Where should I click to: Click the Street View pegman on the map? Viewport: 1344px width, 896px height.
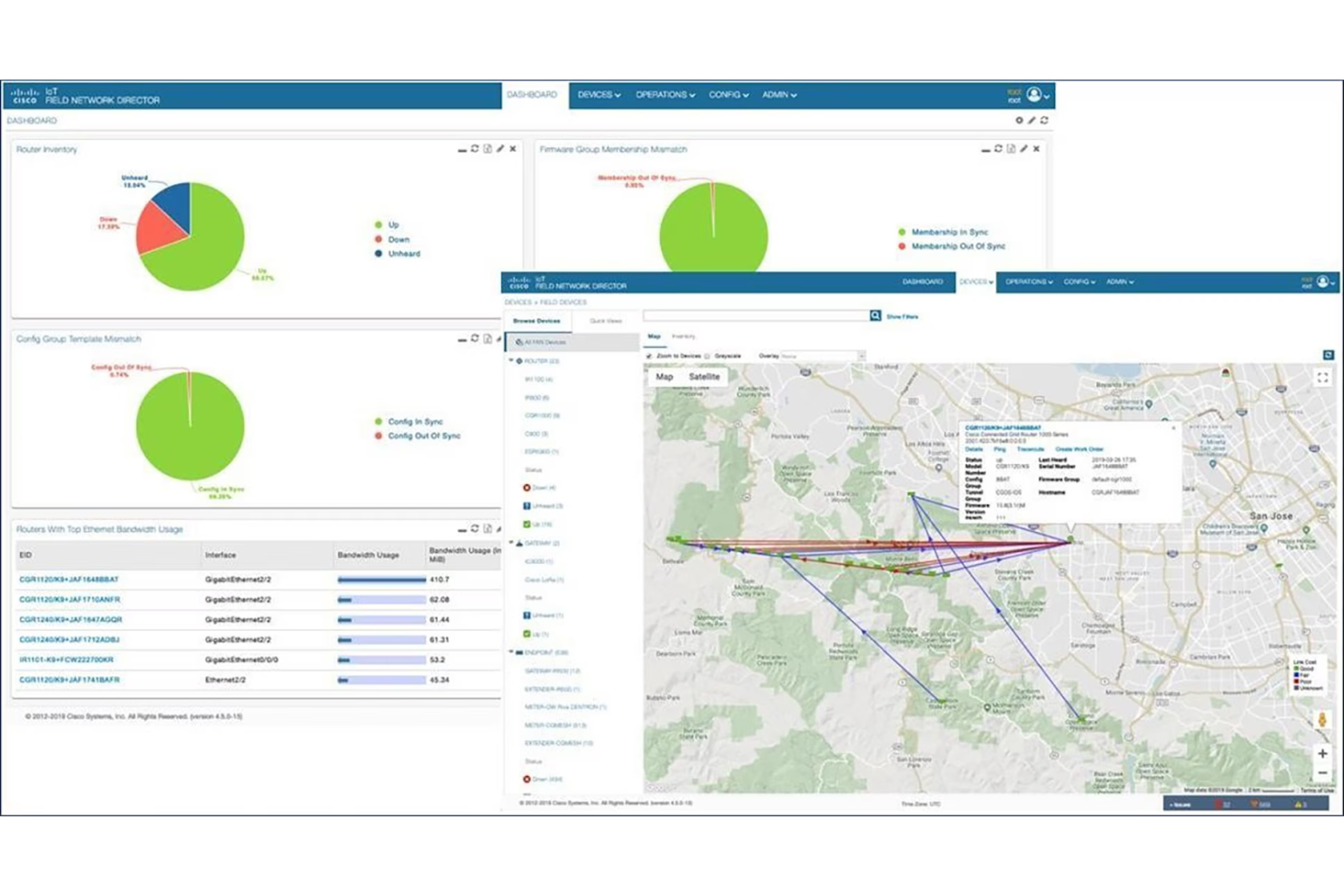[x=1323, y=720]
